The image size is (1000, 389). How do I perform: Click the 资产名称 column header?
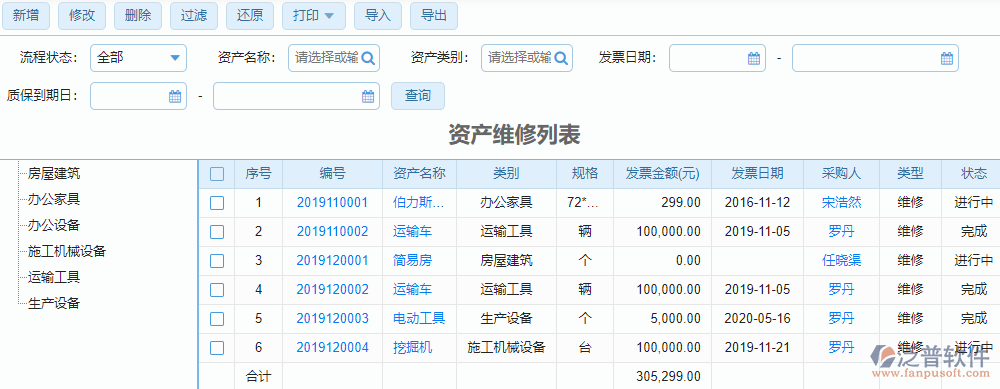click(419, 173)
